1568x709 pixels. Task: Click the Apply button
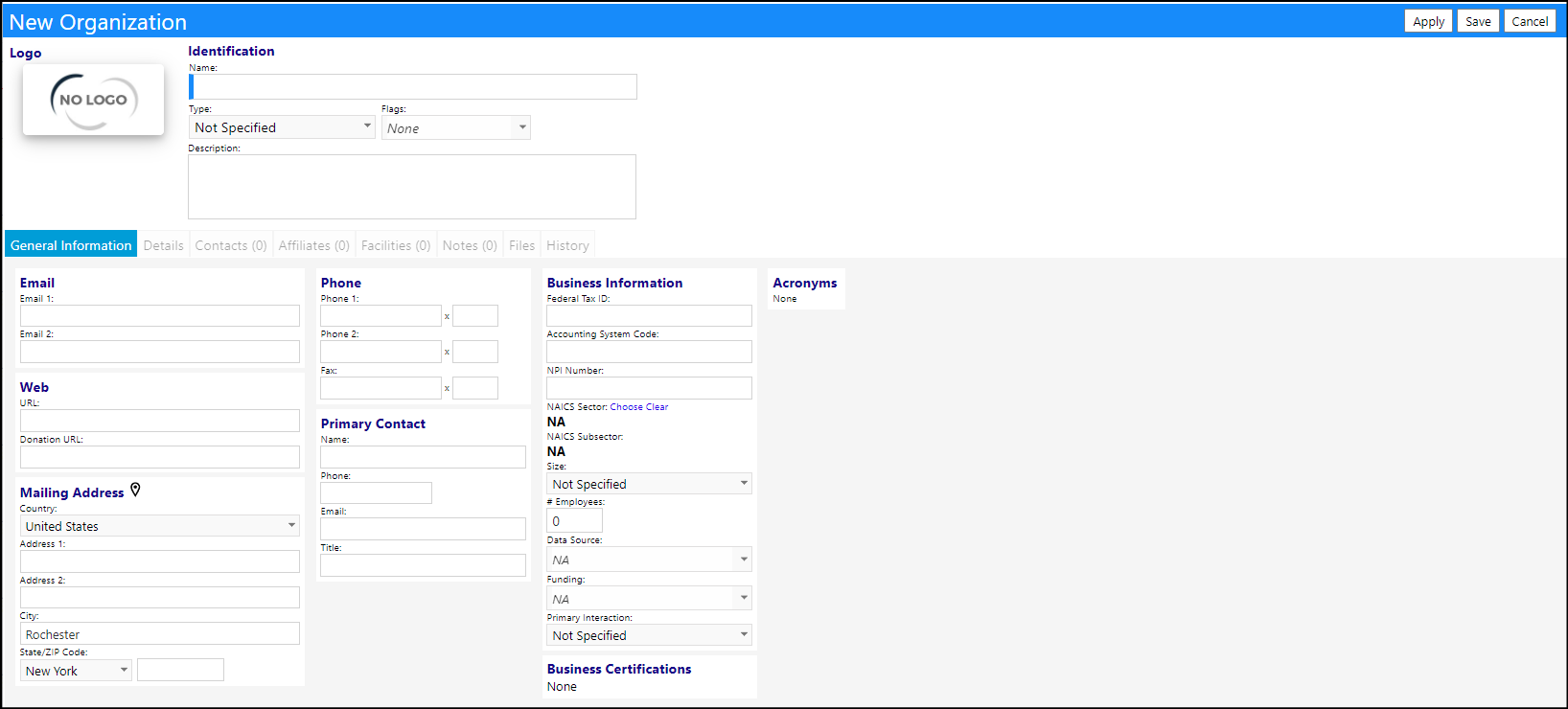1428,21
